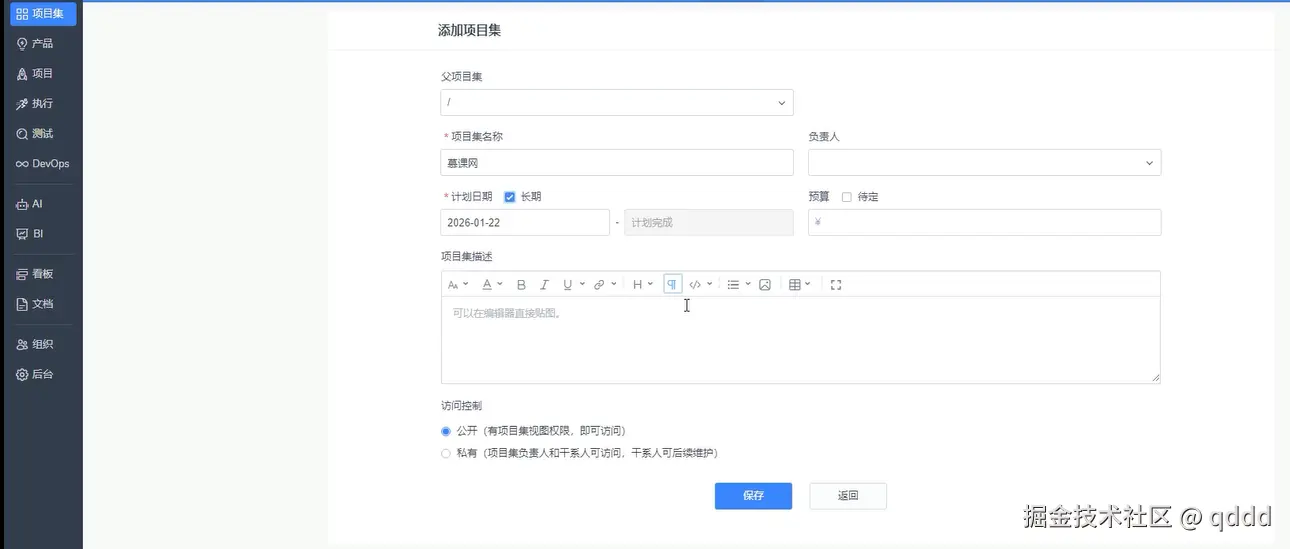
Task: Focus the 项目集名称 input field
Action: (617, 162)
